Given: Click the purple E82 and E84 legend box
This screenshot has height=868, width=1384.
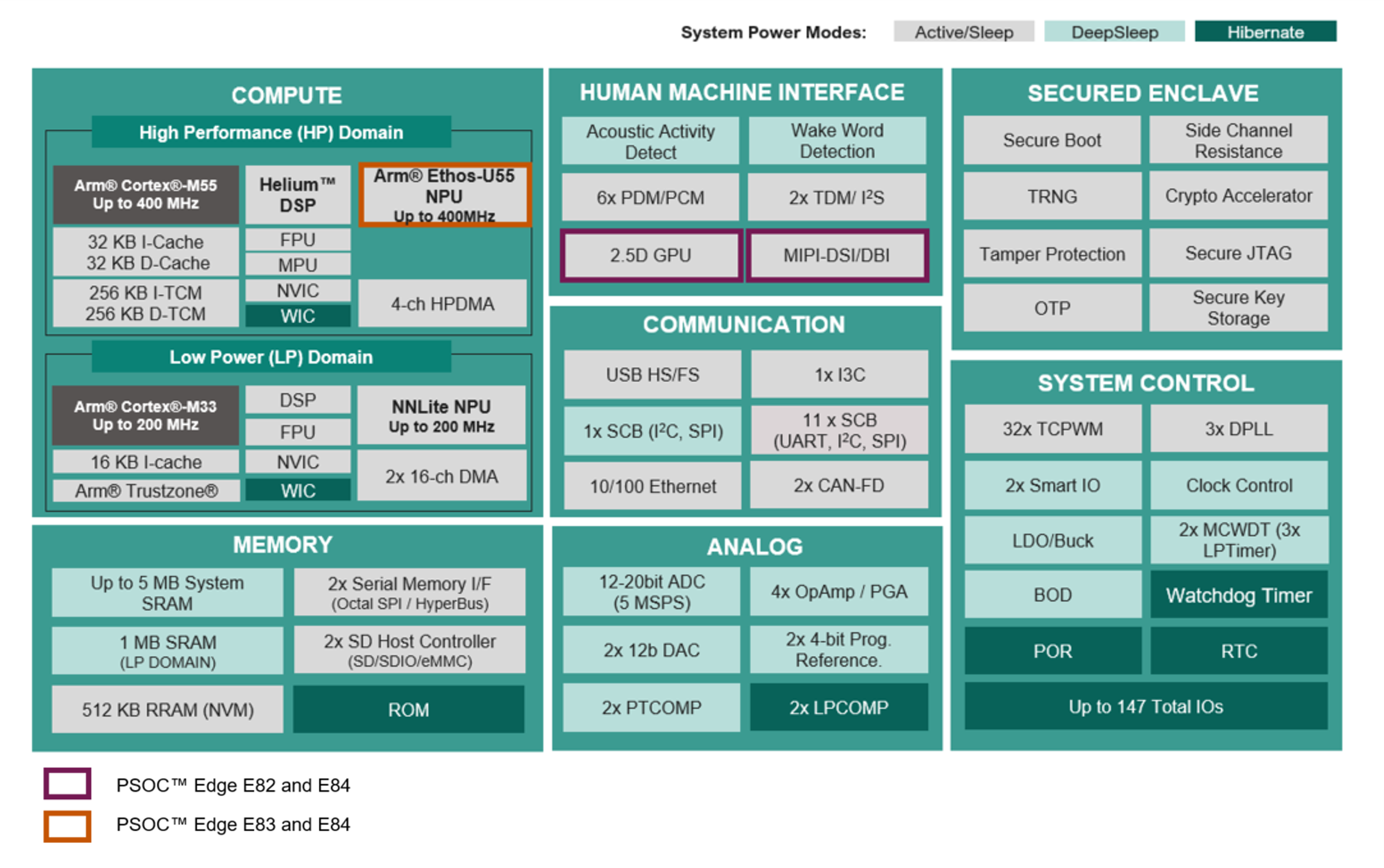Looking at the screenshot, I should (67, 783).
